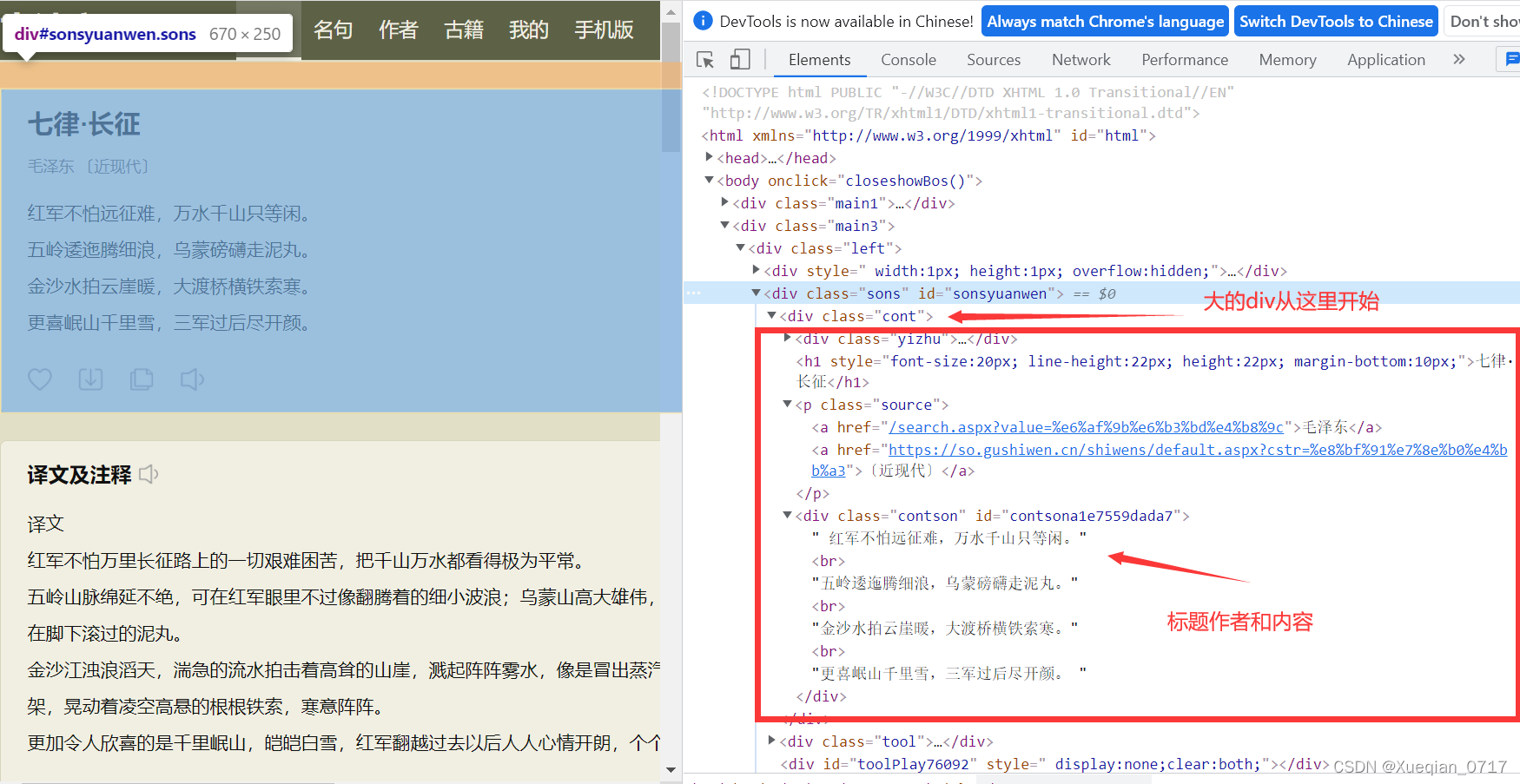Toggle the device toolbar icon in DevTools

(740, 59)
